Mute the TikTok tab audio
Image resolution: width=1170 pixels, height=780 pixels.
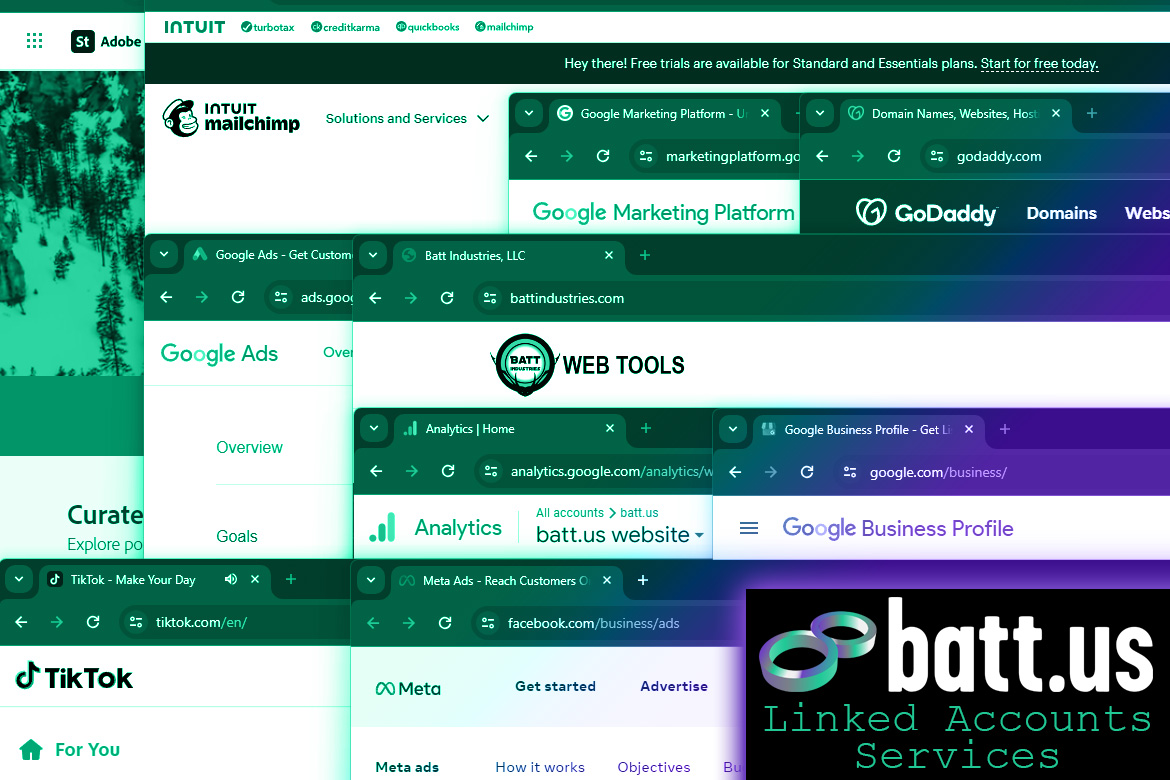[231, 579]
